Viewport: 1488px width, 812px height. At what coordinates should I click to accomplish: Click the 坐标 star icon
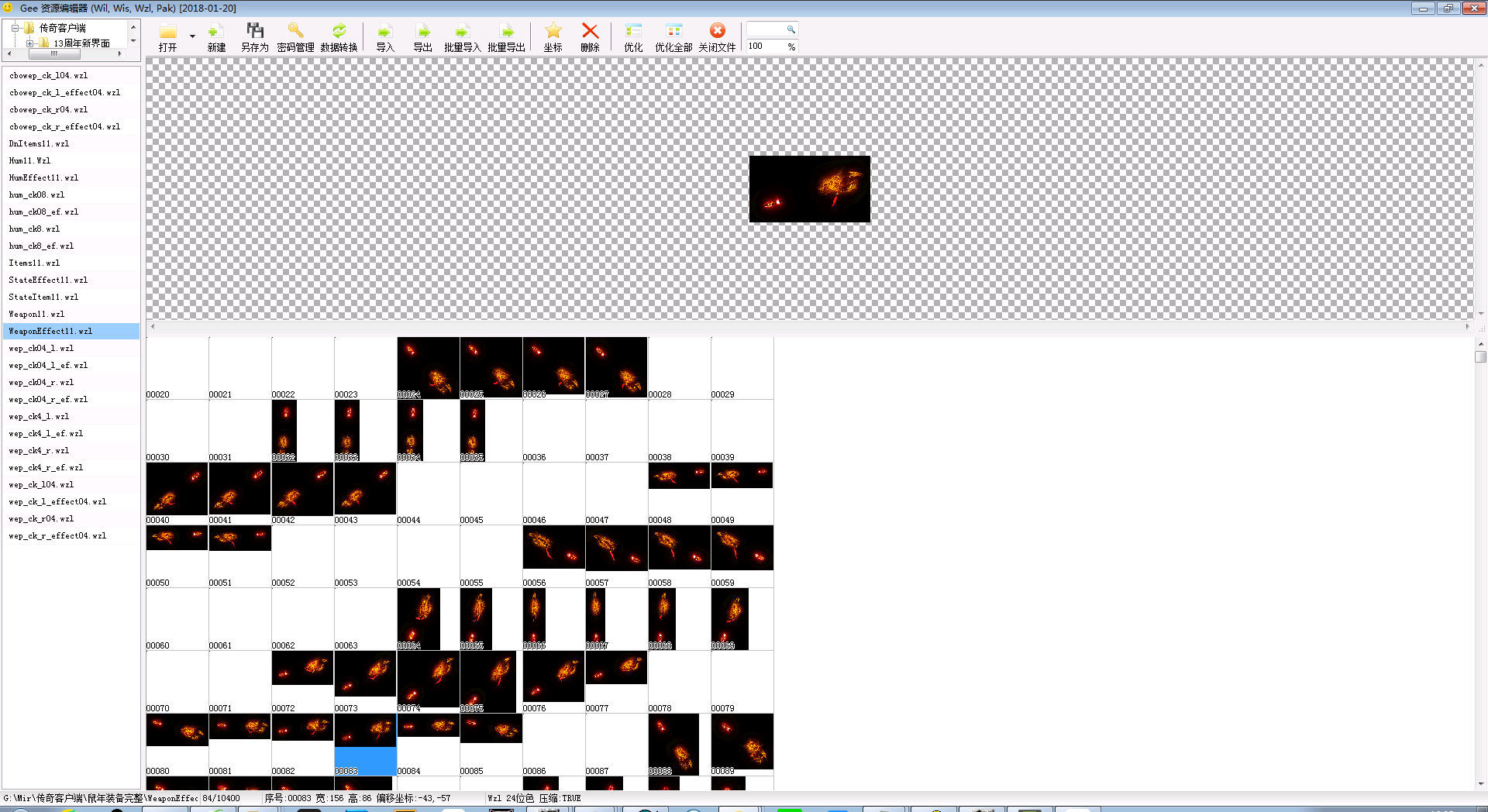tap(553, 31)
